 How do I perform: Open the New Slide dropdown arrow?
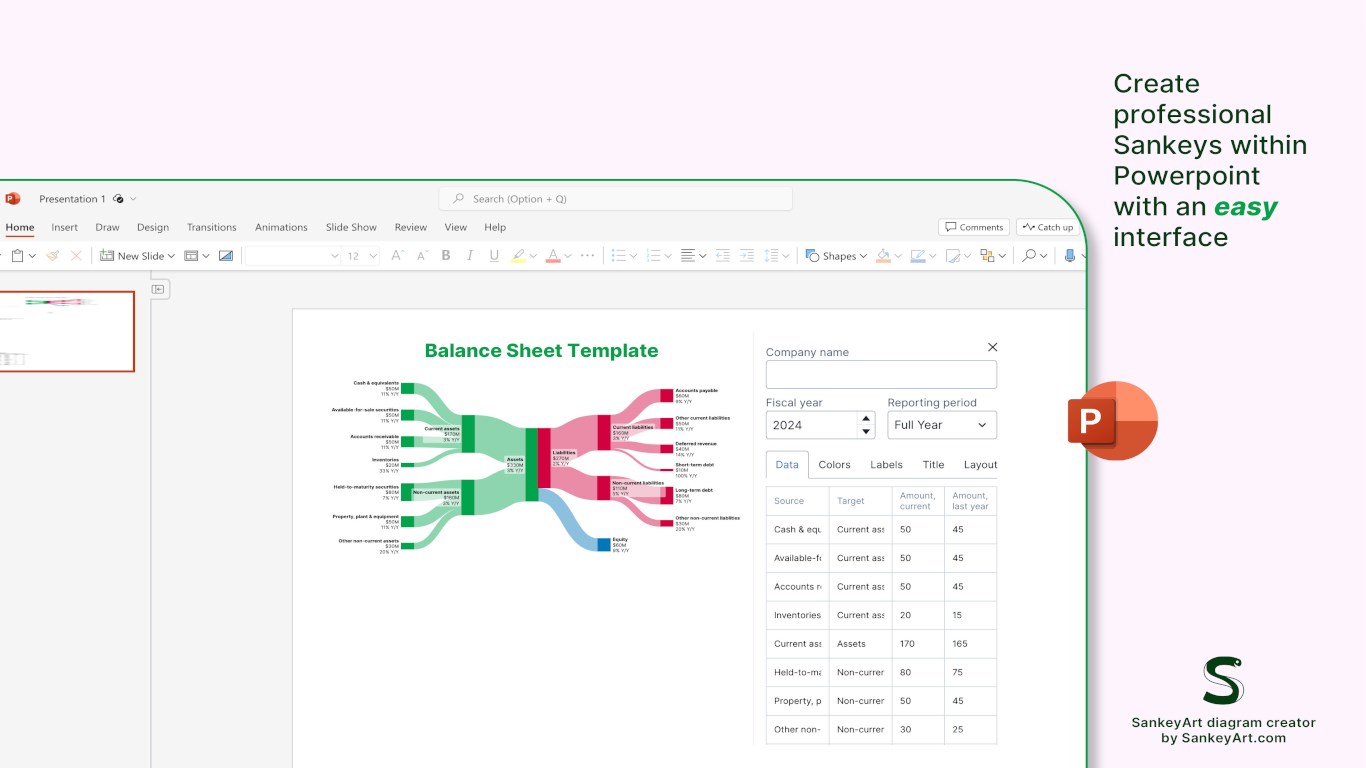coord(171,256)
